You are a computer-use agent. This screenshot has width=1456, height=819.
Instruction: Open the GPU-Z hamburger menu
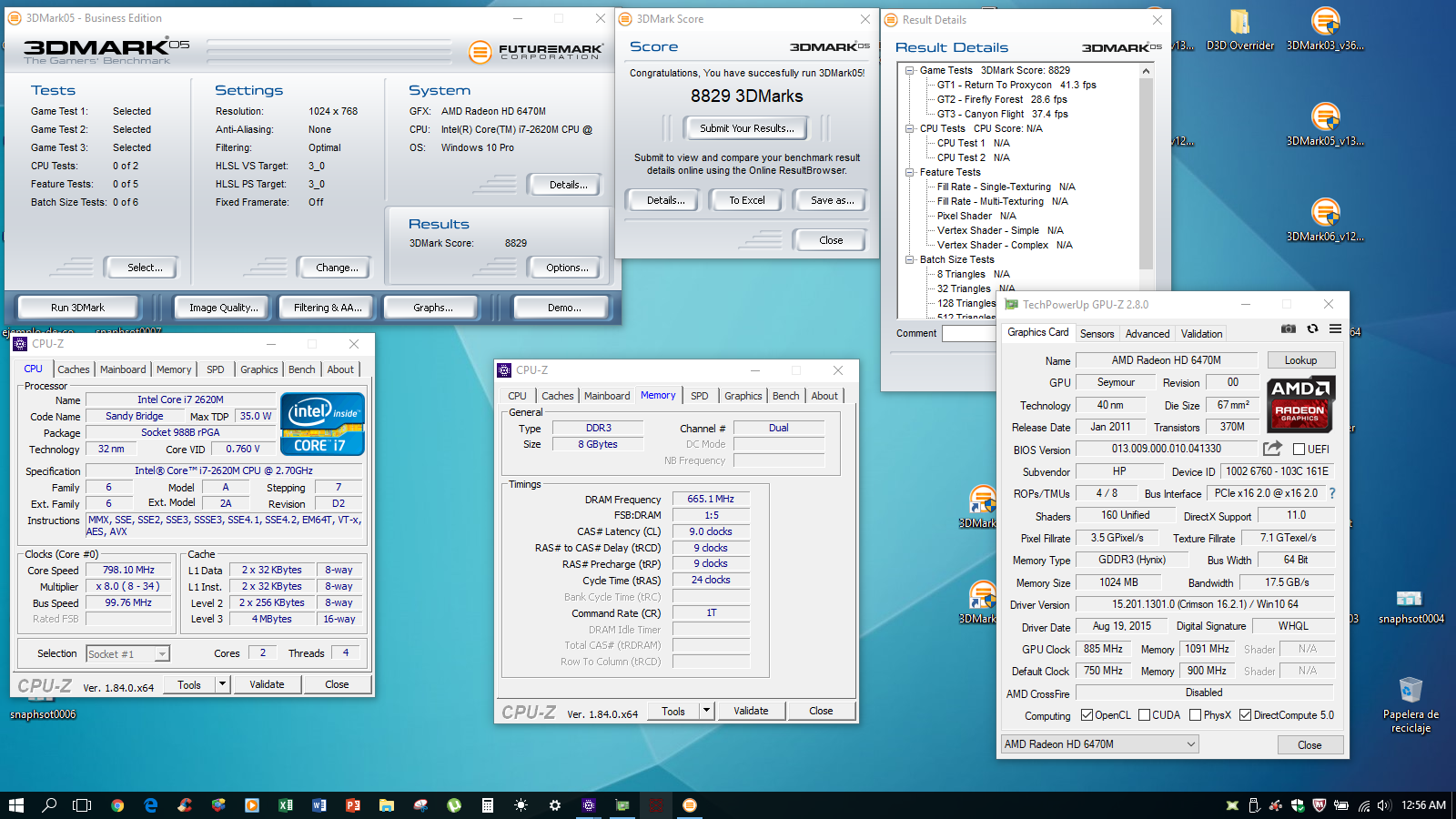1335,329
